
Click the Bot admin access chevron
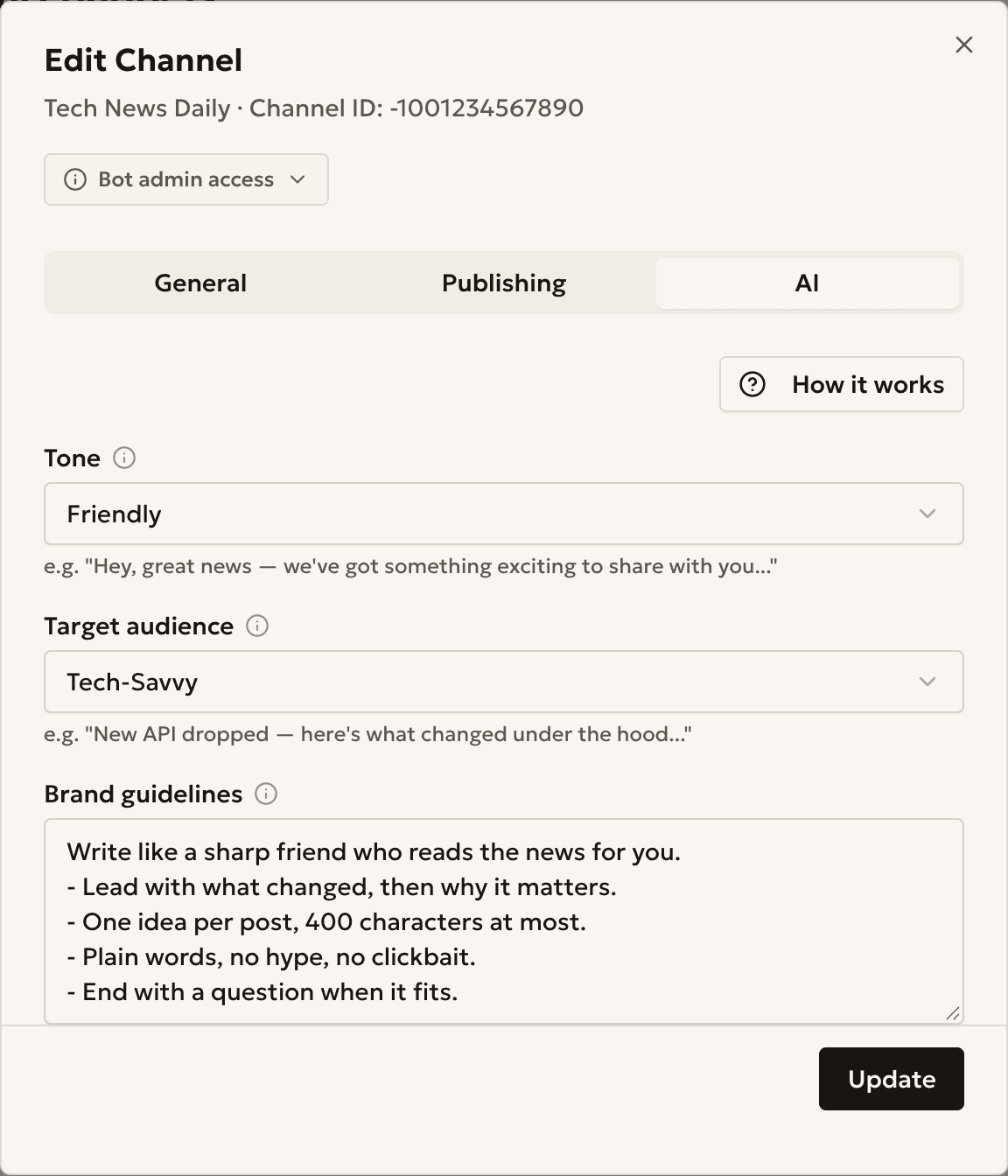click(x=297, y=179)
